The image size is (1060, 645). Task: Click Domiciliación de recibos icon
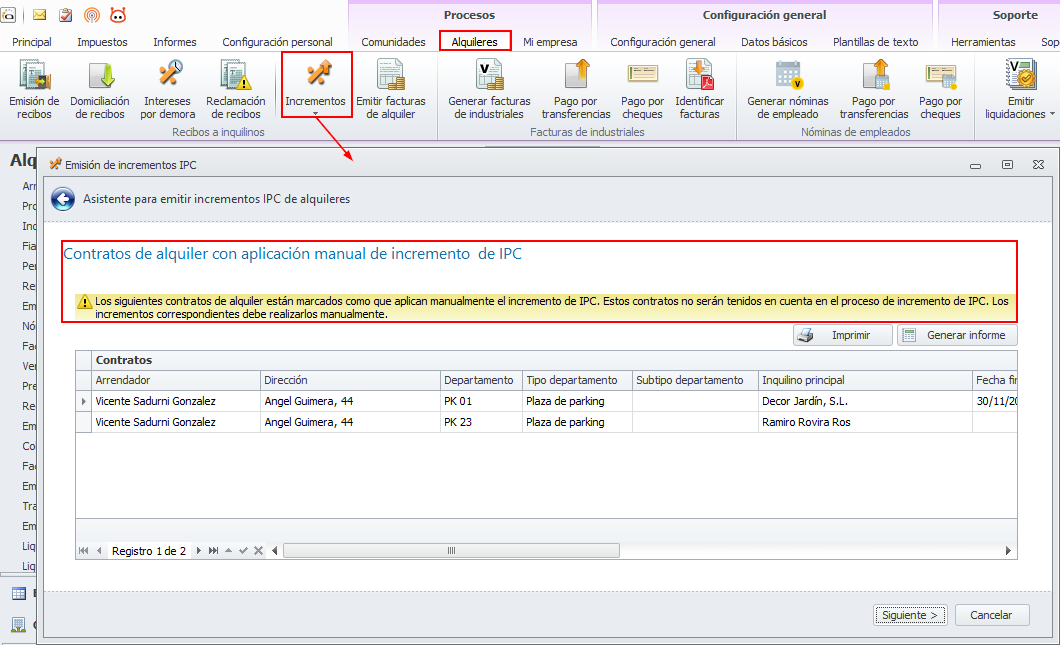coord(101,90)
